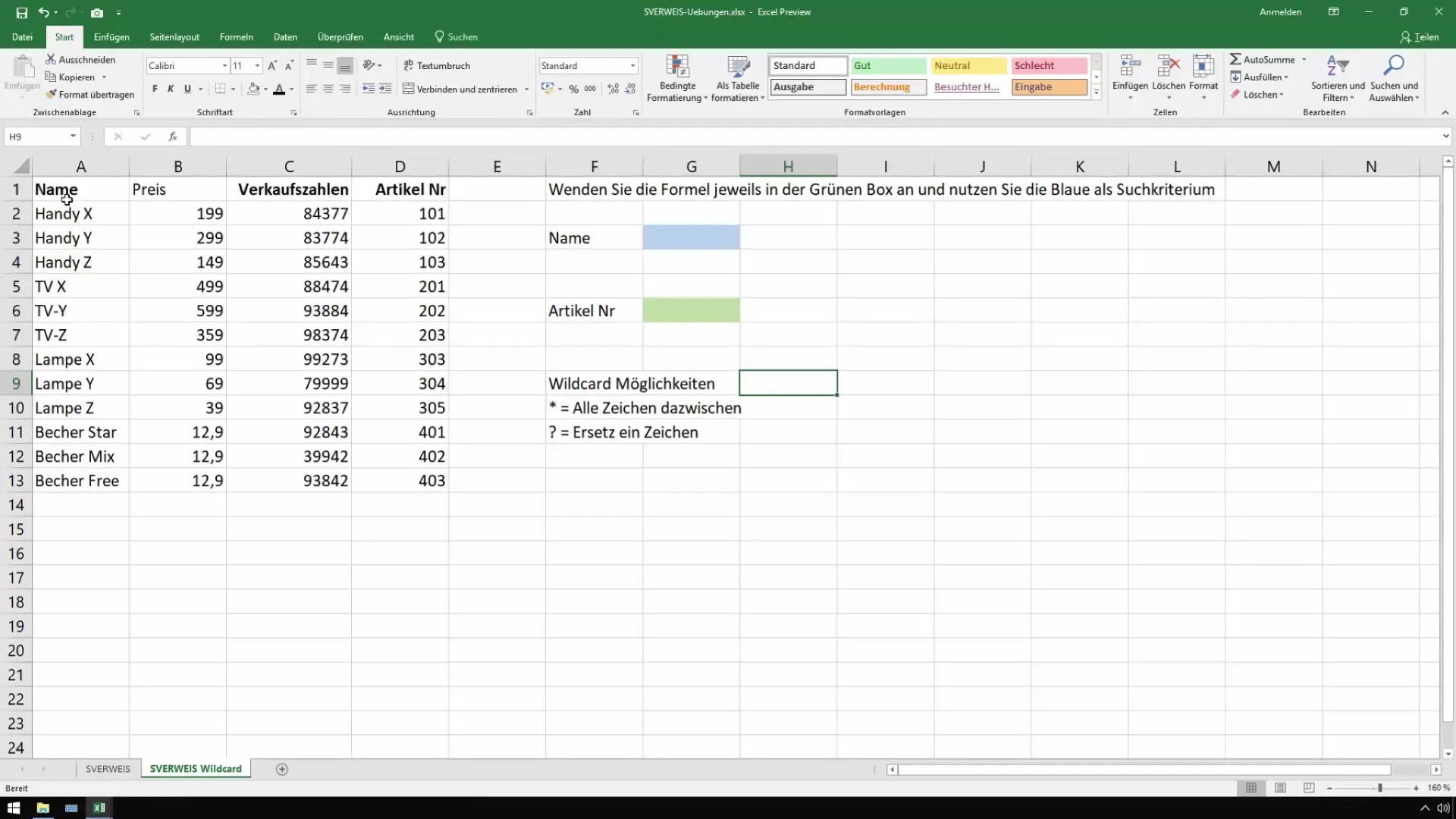Switch to page layout view icon
1456x819 pixels.
(x=1280, y=788)
